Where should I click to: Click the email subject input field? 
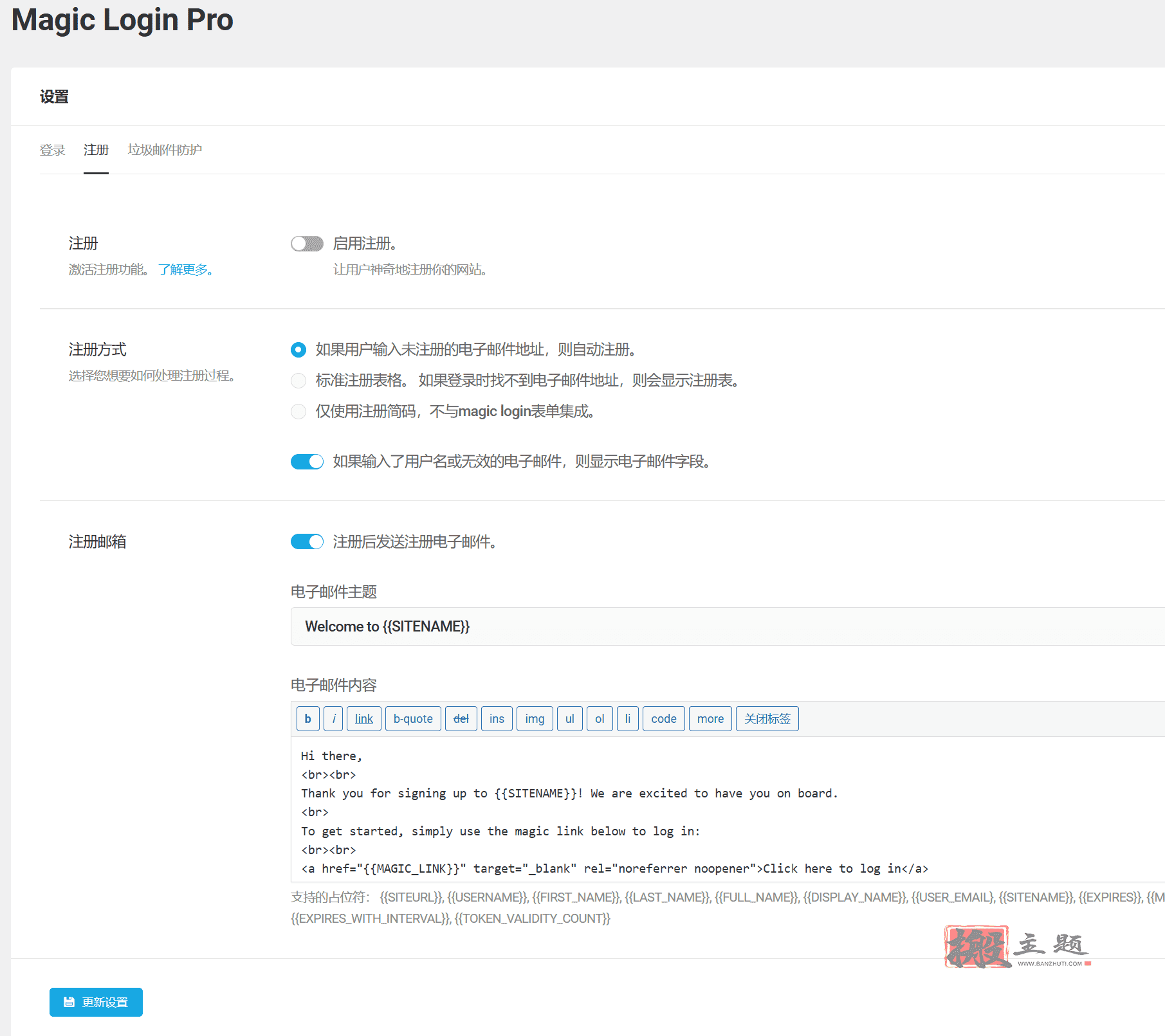pyautogui.click(x=728, y=626)
